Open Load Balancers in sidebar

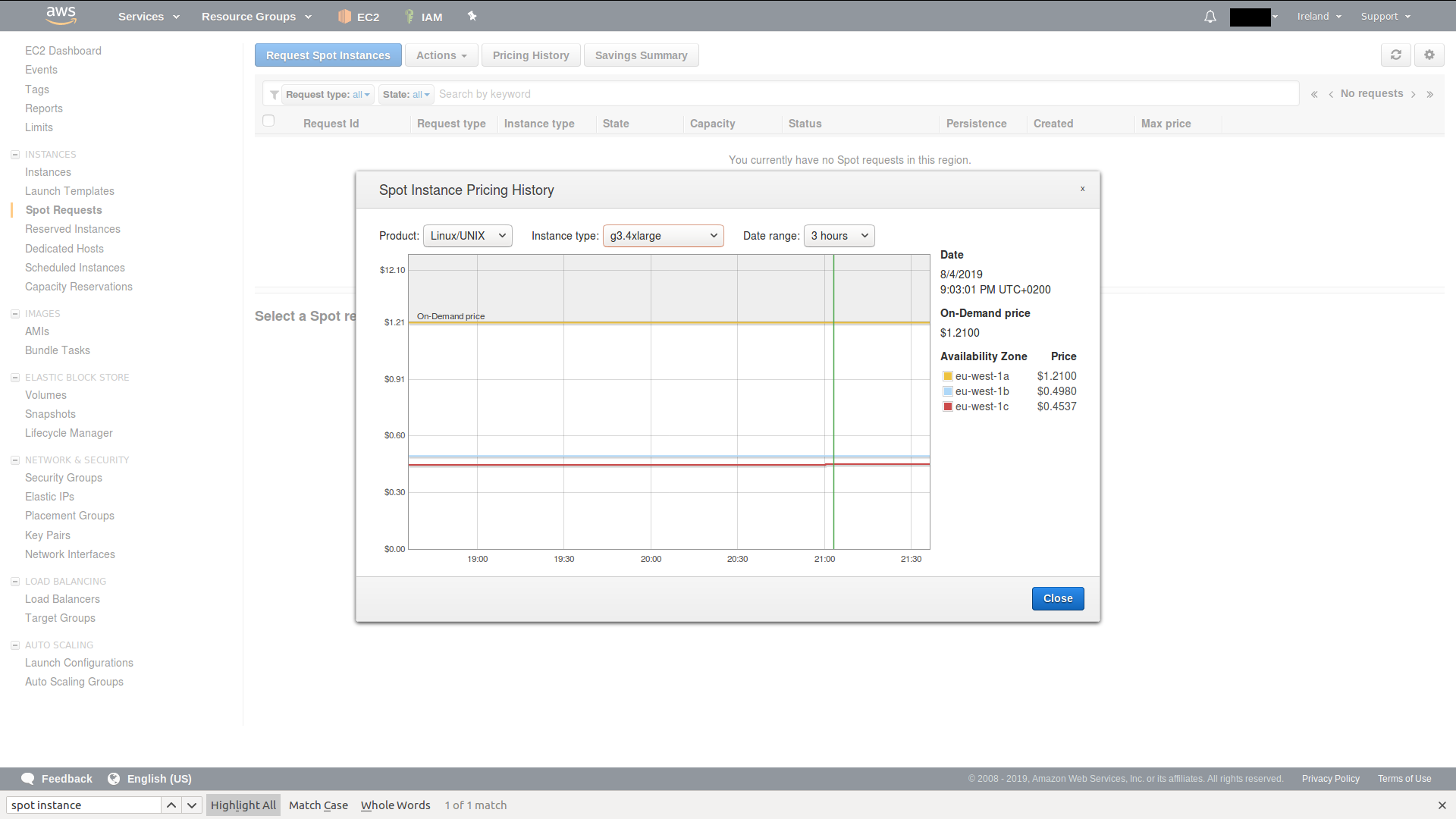[x=62, y=599]
